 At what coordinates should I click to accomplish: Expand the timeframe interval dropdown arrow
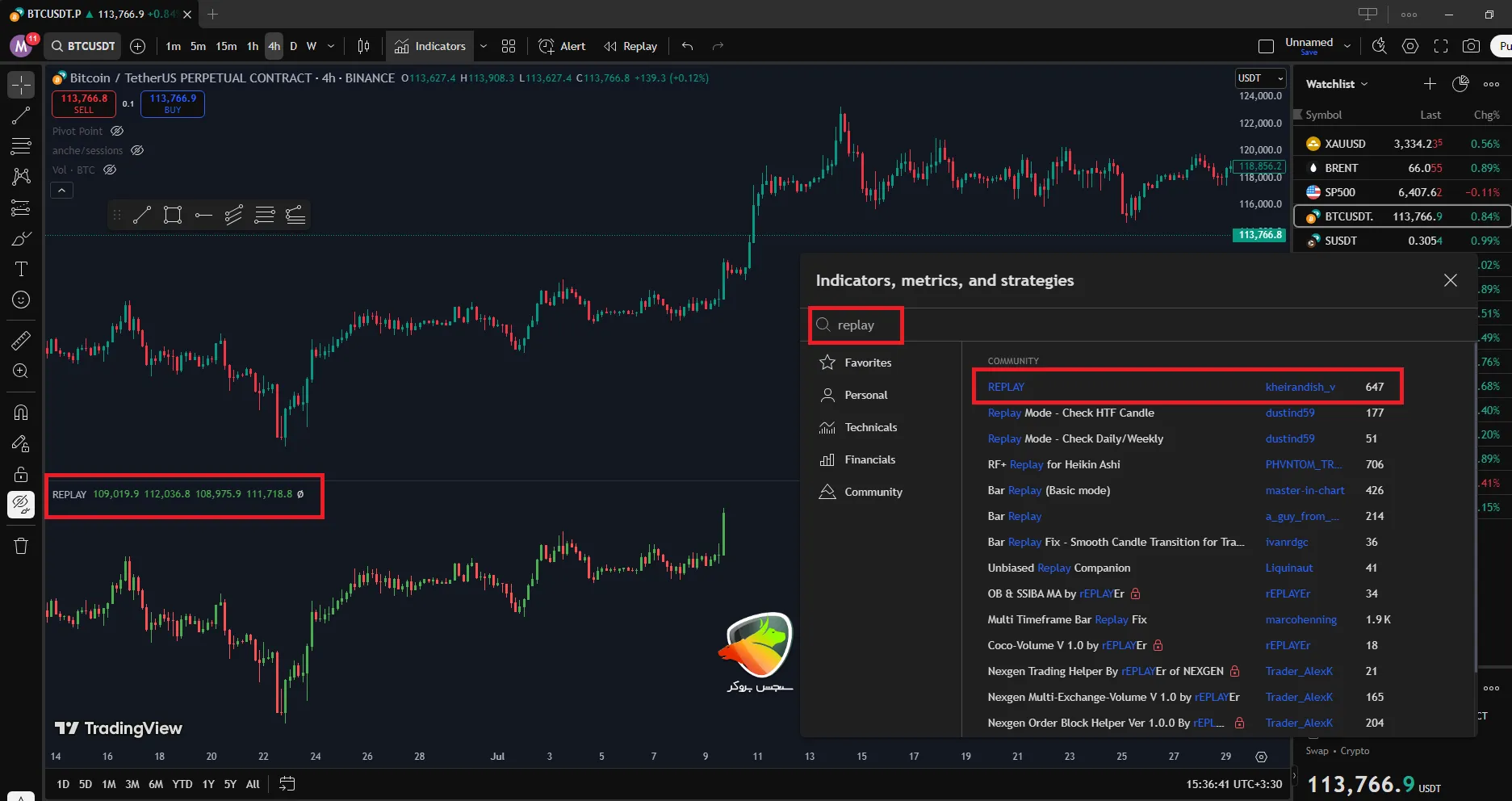click(x=331, y=46)
